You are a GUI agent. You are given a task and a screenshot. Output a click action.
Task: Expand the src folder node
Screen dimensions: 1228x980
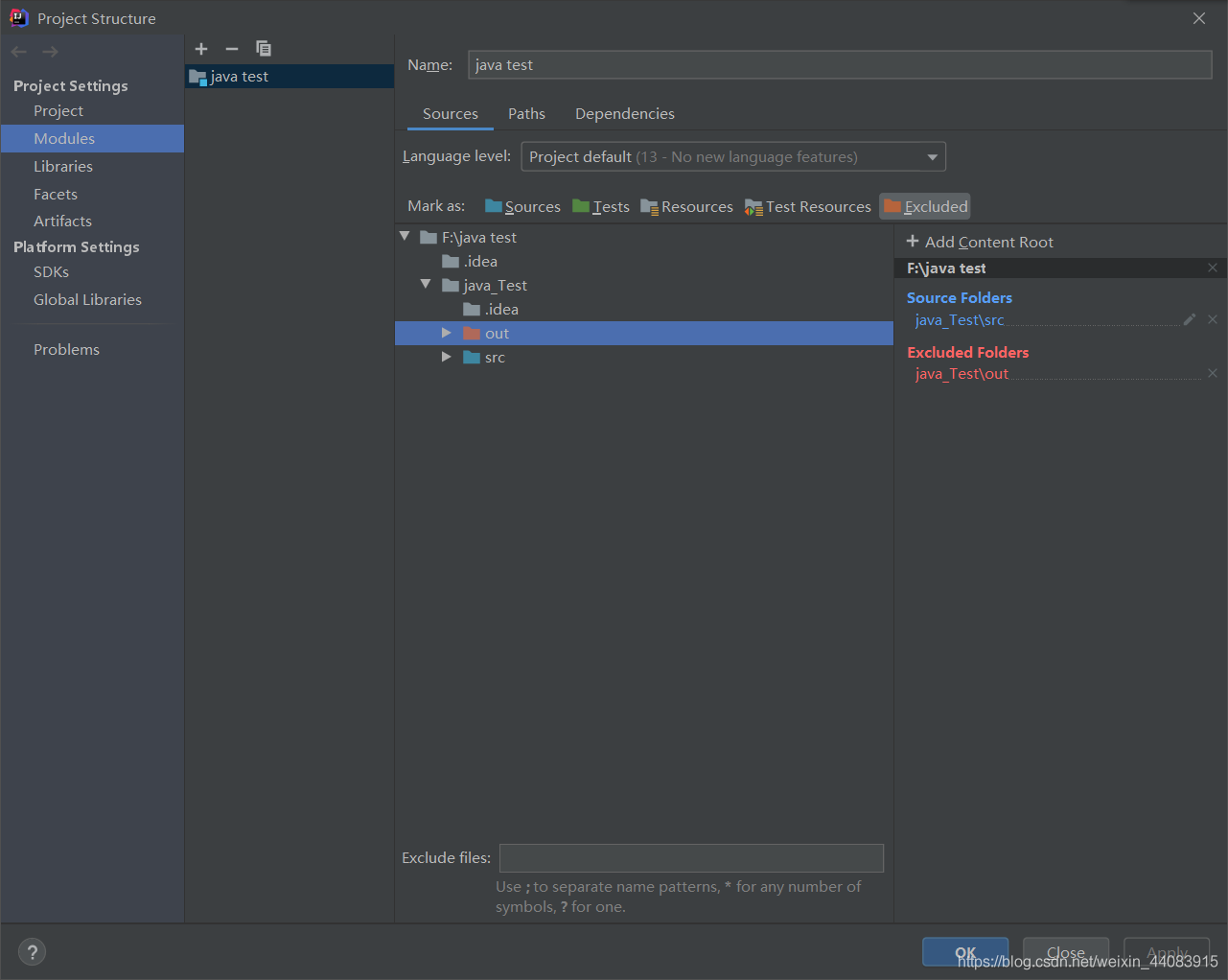[446, 357]
